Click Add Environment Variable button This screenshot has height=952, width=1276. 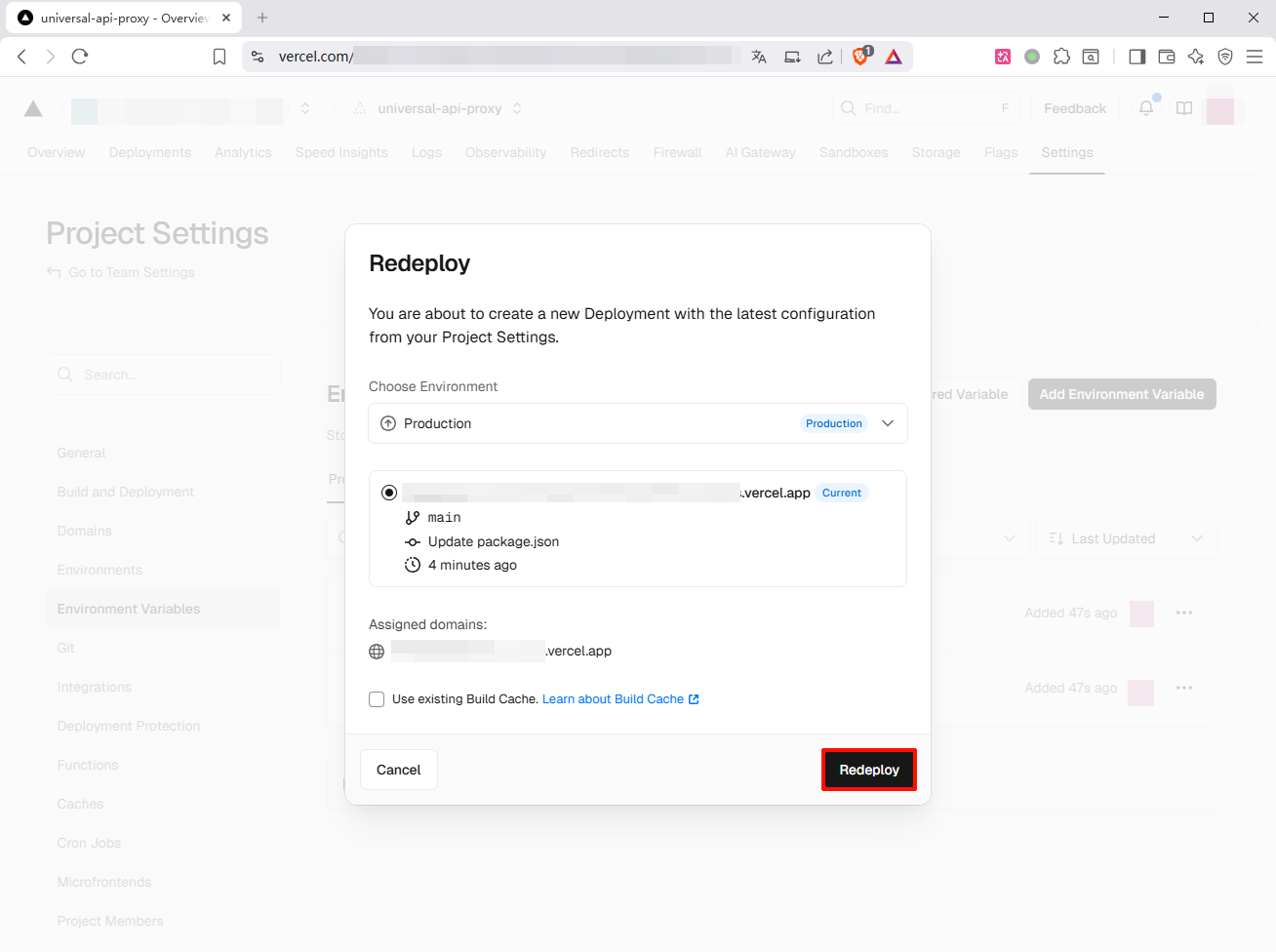click(x=1122, y=394)
